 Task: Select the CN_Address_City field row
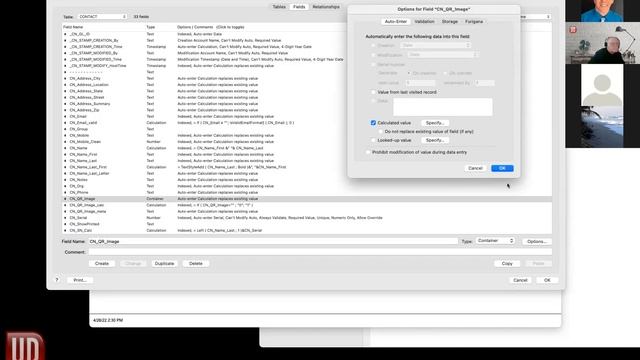coord(307,78)
